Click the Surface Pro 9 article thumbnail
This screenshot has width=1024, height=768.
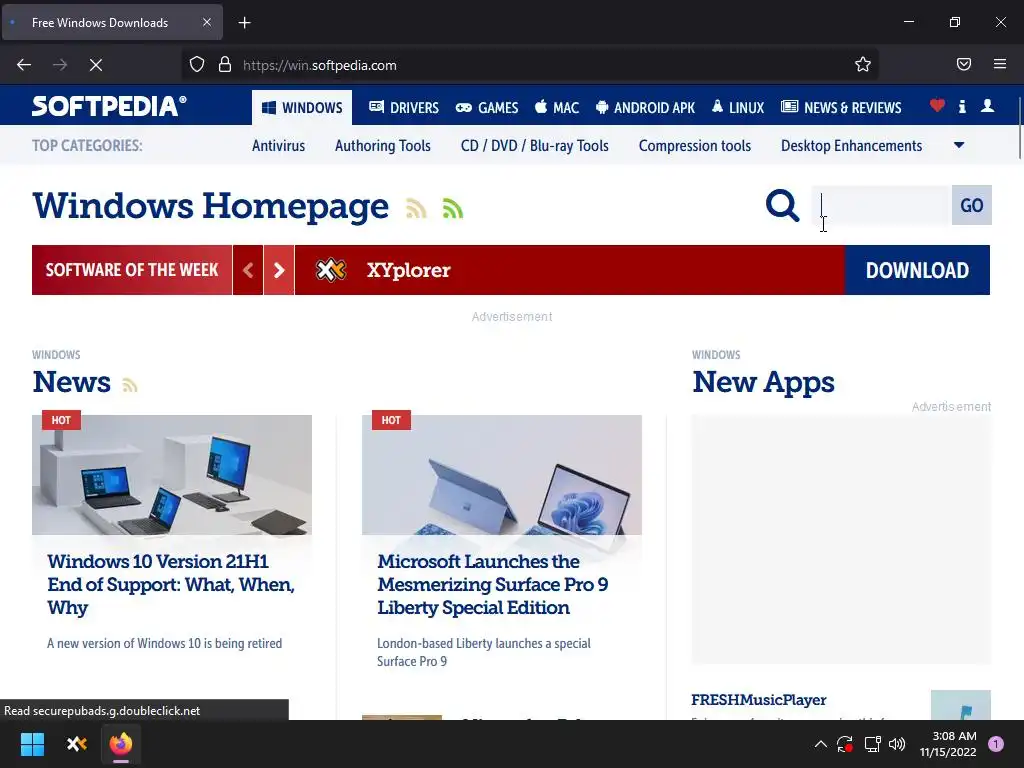pos(502,475)
